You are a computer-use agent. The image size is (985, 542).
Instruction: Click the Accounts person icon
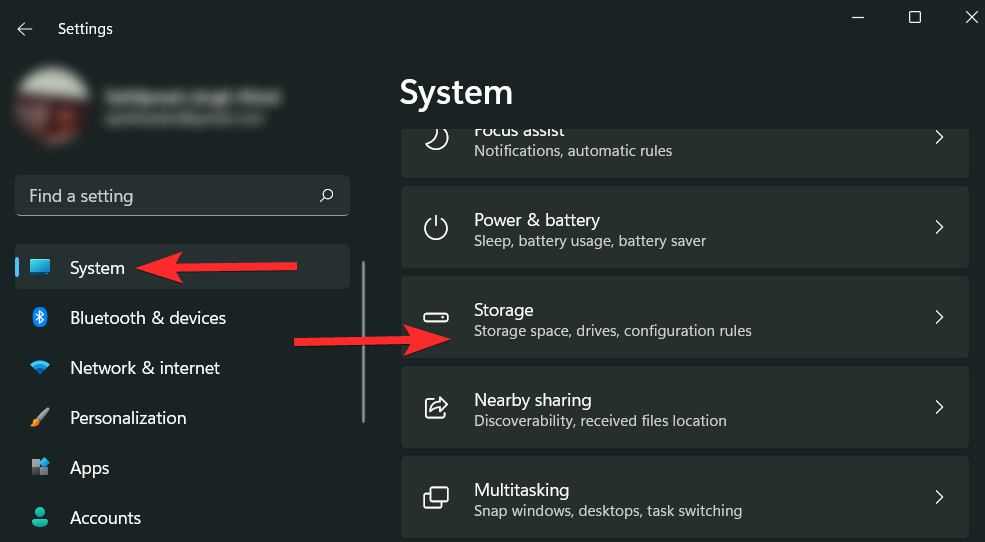[40, 518]
